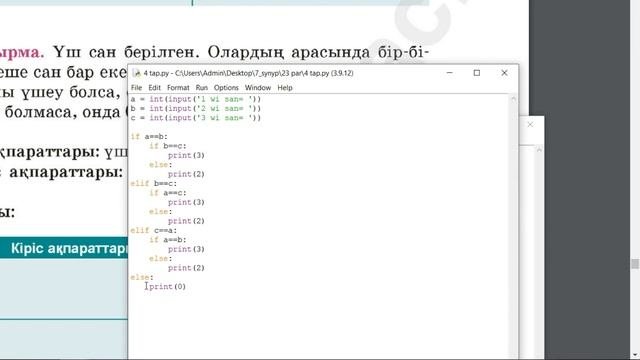The width and height of the screenshot is (640, 360).
Task: Close the 4 tap.py editor window
Action: click(504, 73)
